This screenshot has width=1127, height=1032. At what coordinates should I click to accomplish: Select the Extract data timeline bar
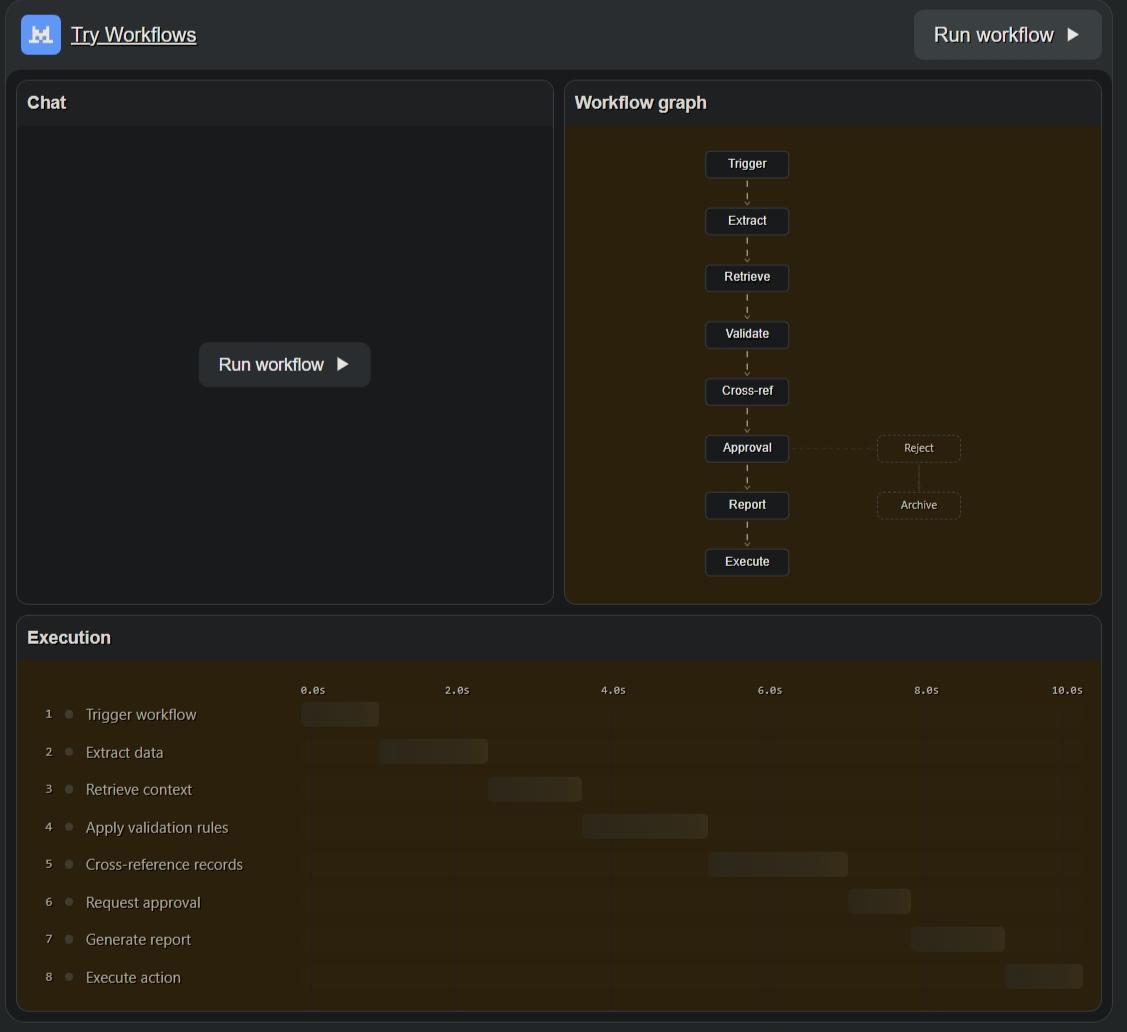point(433,752)
